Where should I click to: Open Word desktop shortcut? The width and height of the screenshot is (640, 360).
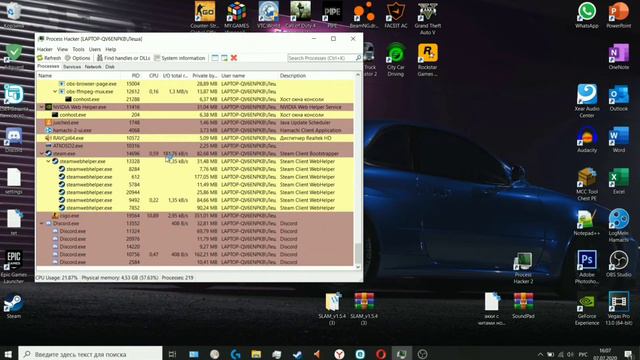coord(618,140)
